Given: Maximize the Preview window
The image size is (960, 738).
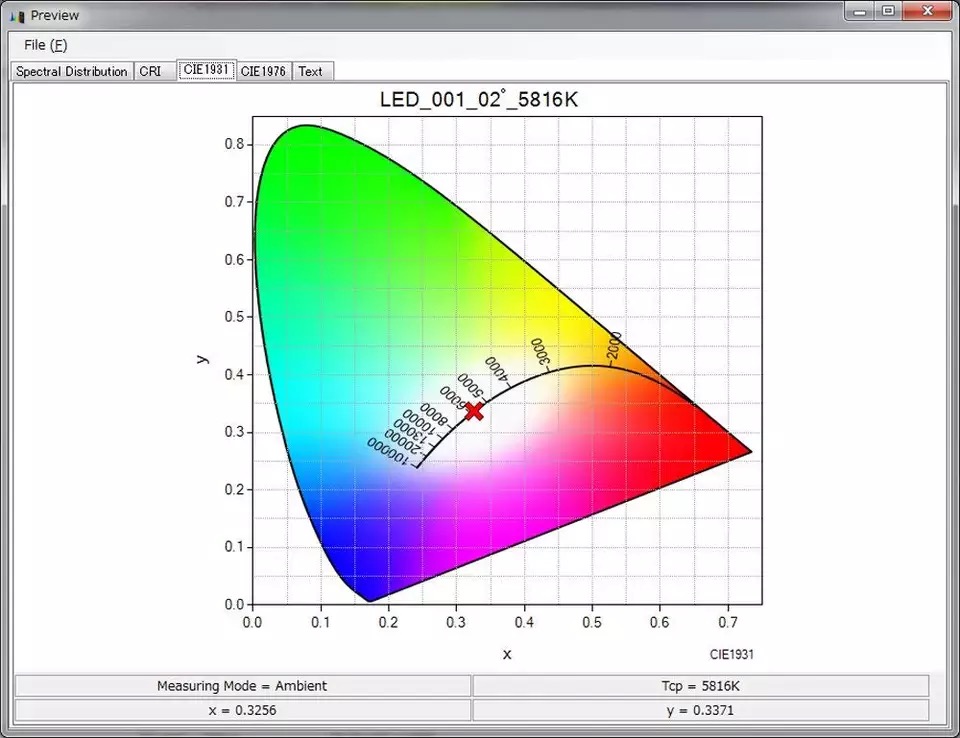Looking at the screenshot, I should tap(887, 12).
